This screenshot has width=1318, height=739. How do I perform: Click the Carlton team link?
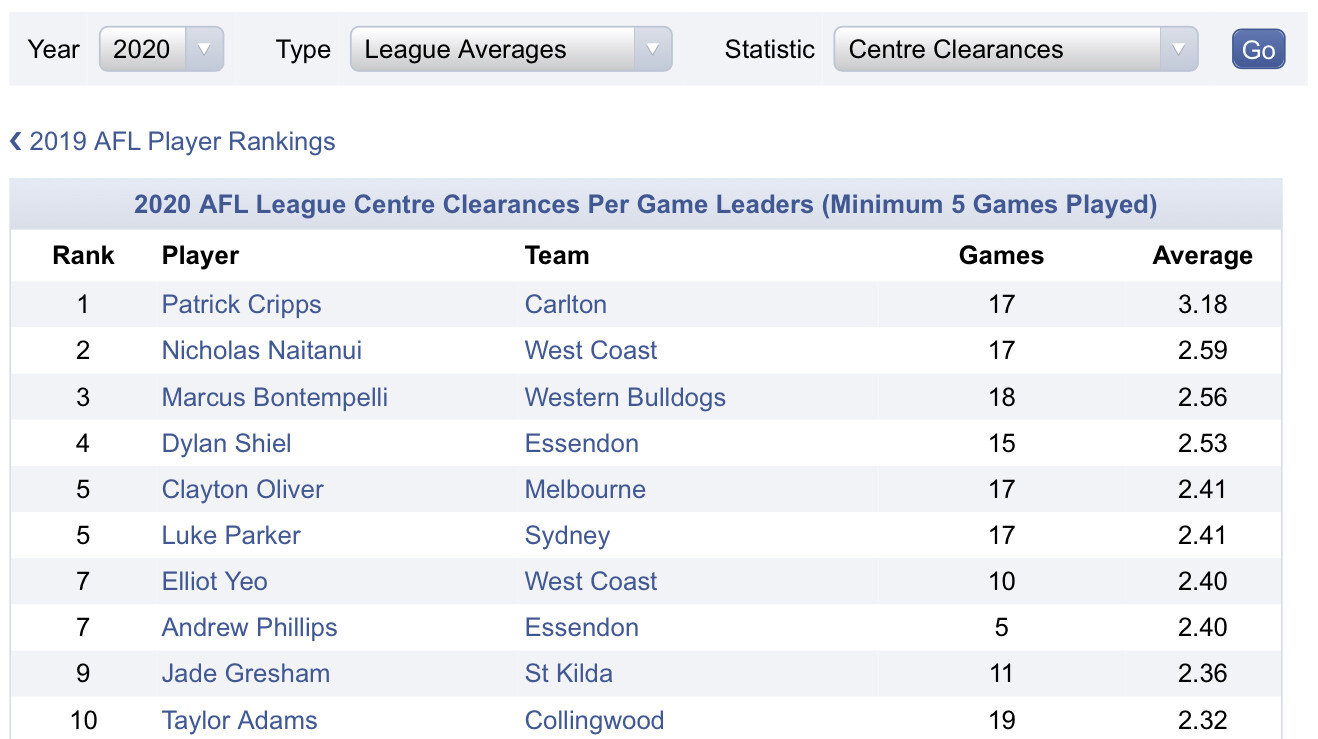566,304
